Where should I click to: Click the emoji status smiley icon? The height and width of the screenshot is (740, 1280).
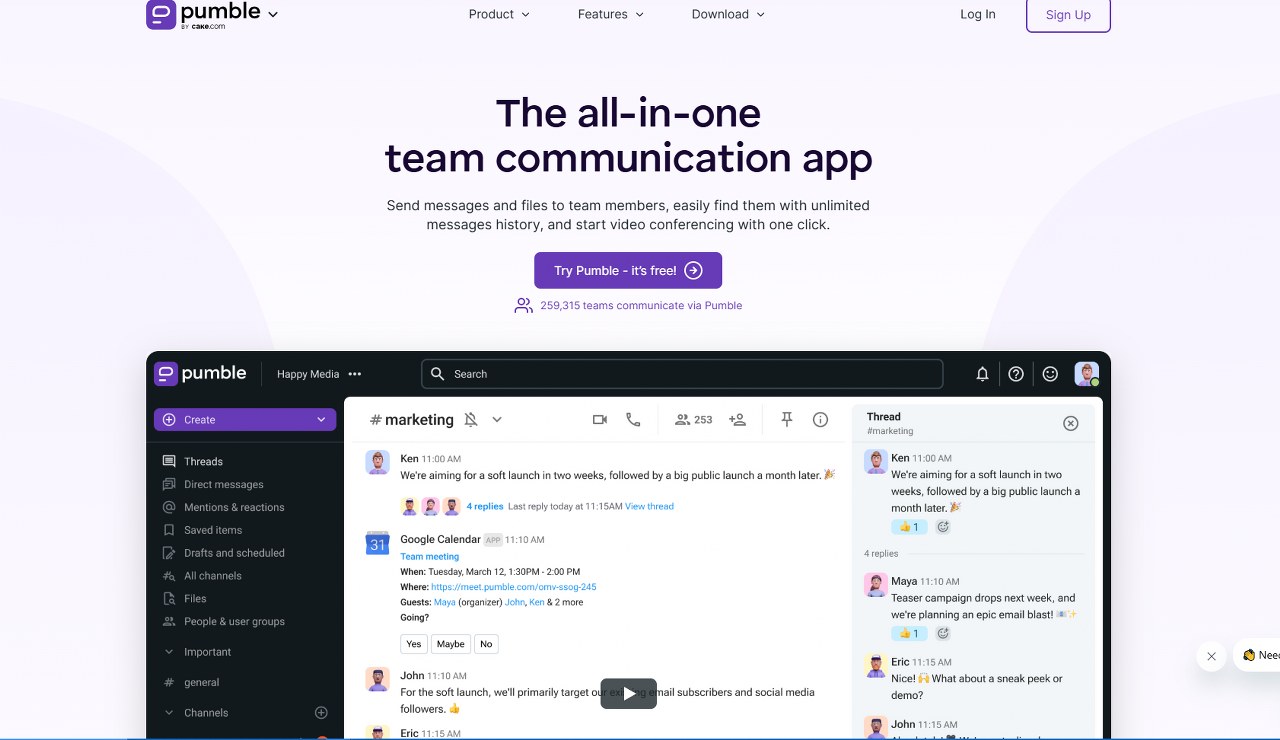(x=1050, y=374)
